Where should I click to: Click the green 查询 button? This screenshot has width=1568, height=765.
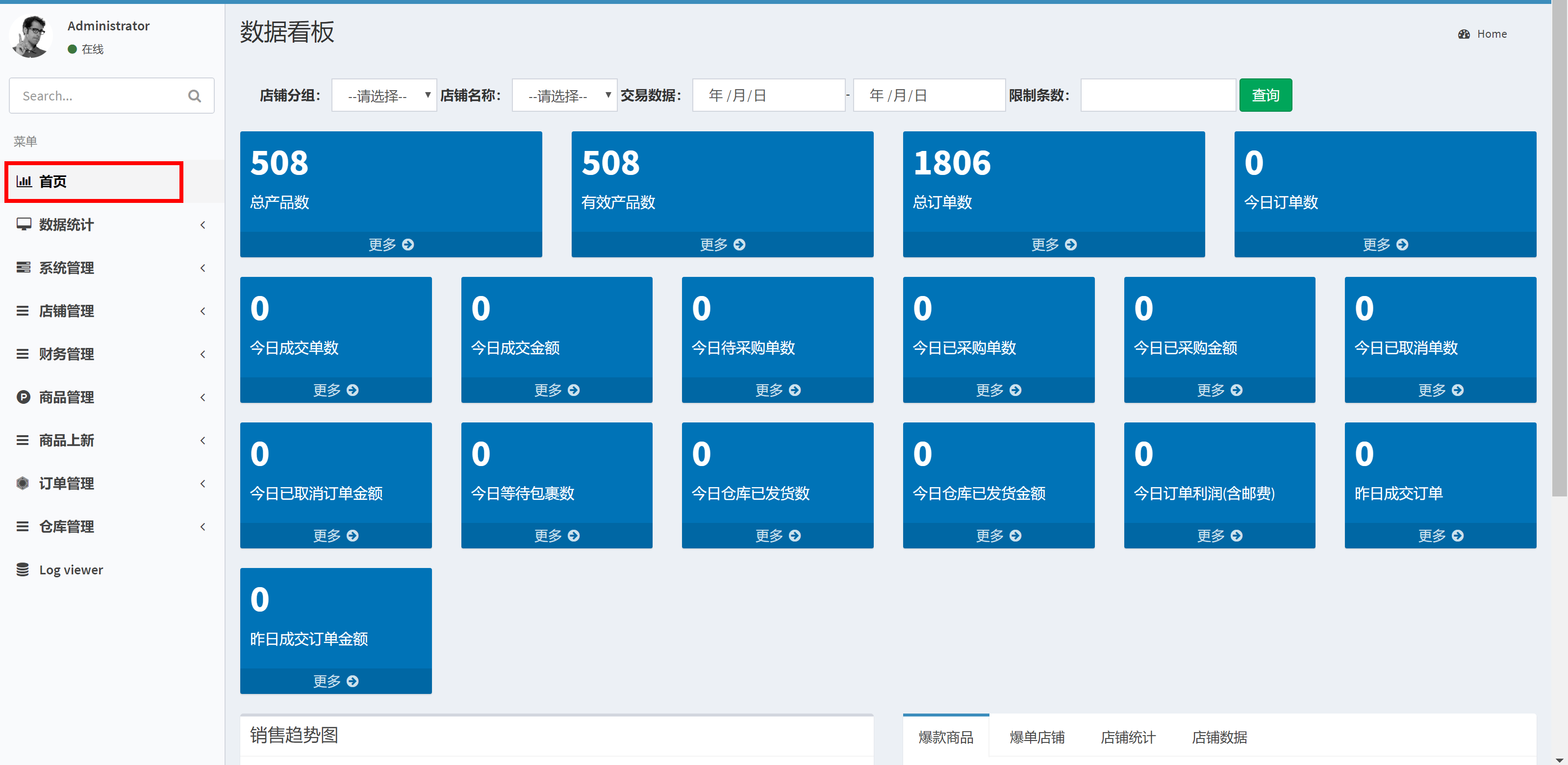(1265, 96)
